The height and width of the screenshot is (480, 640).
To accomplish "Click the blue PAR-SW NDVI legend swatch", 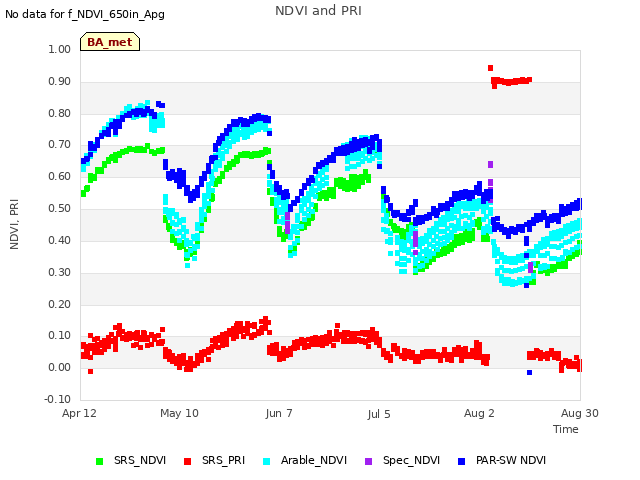I will tap(462, 461).
